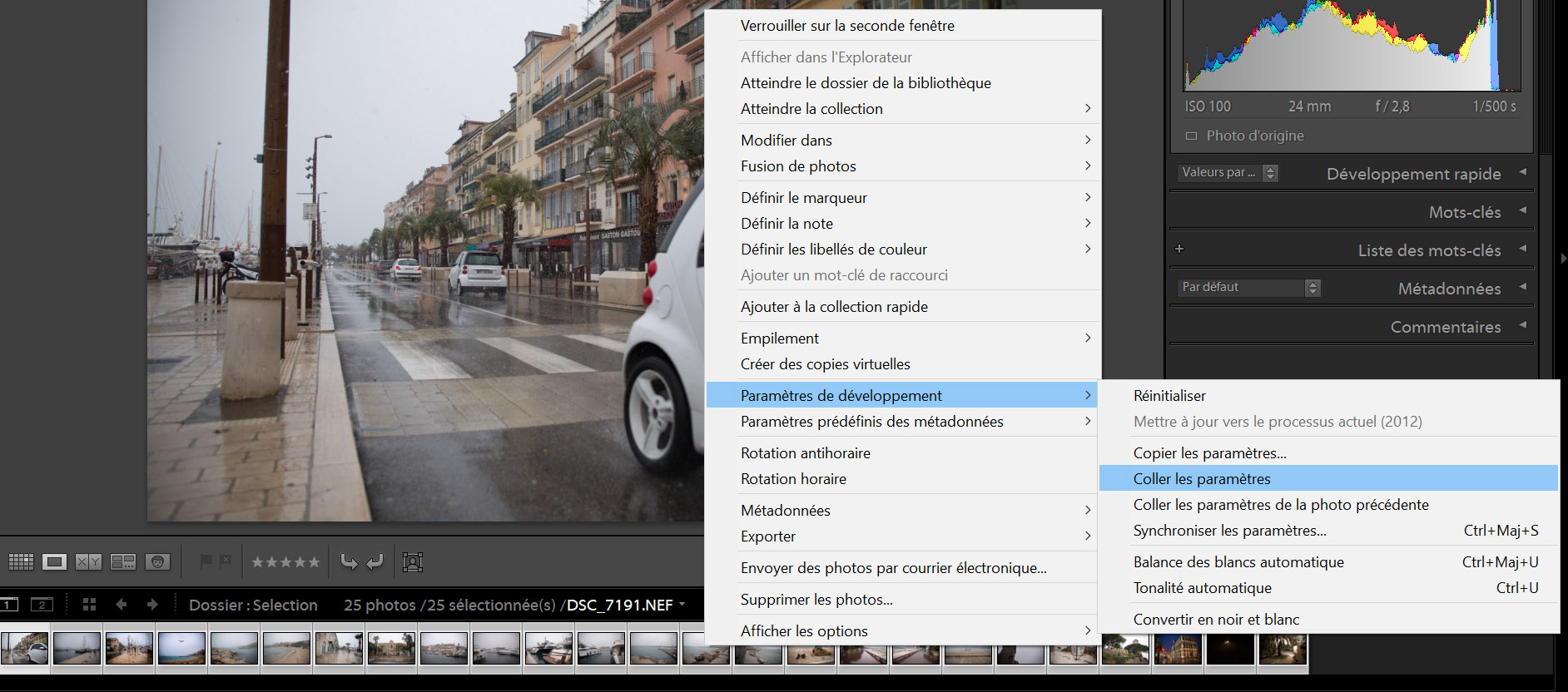Screen dimensions: 1568x692
Task: Click second window button 2
Action: tap(42, 605)
